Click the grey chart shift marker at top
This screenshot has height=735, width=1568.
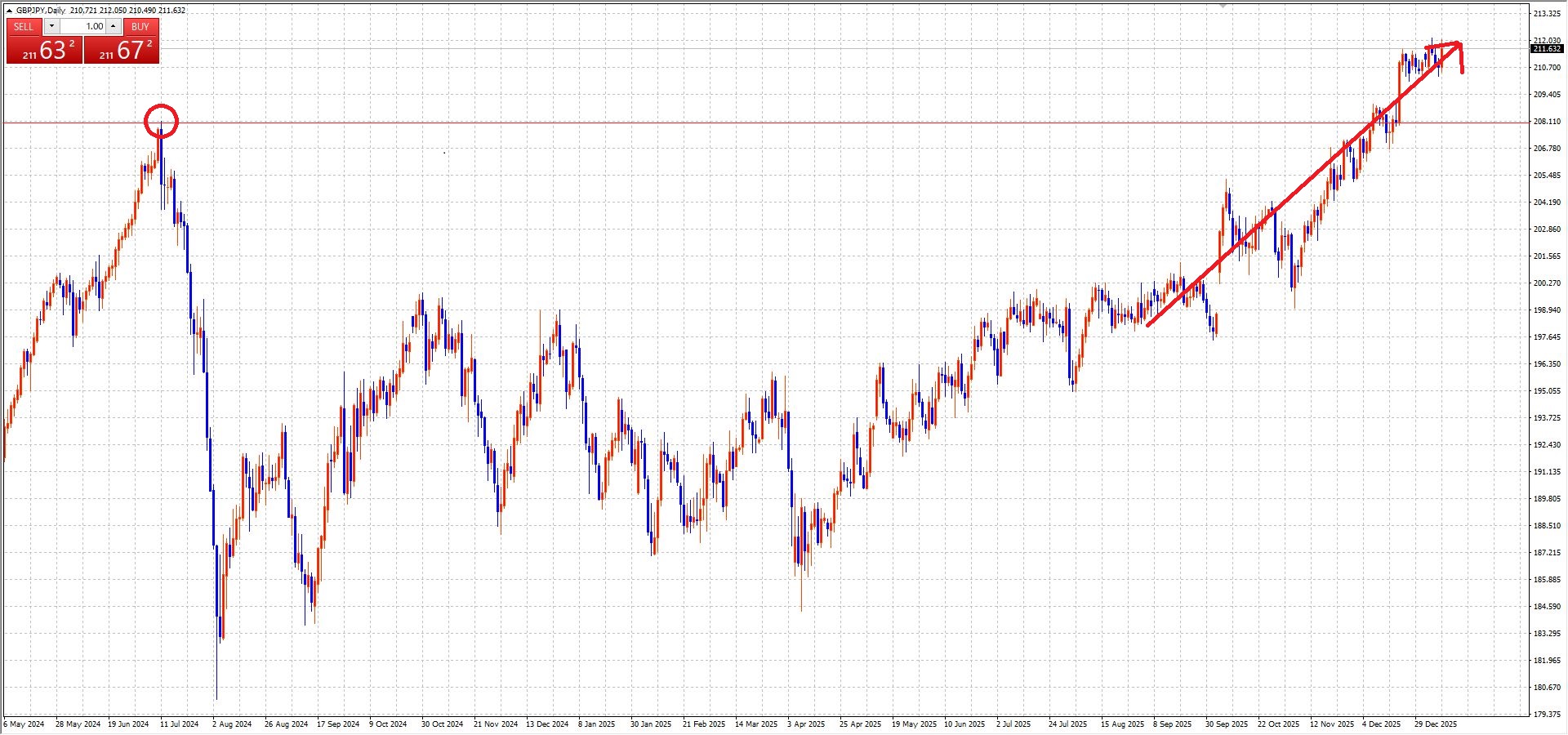pos(1223,6)
